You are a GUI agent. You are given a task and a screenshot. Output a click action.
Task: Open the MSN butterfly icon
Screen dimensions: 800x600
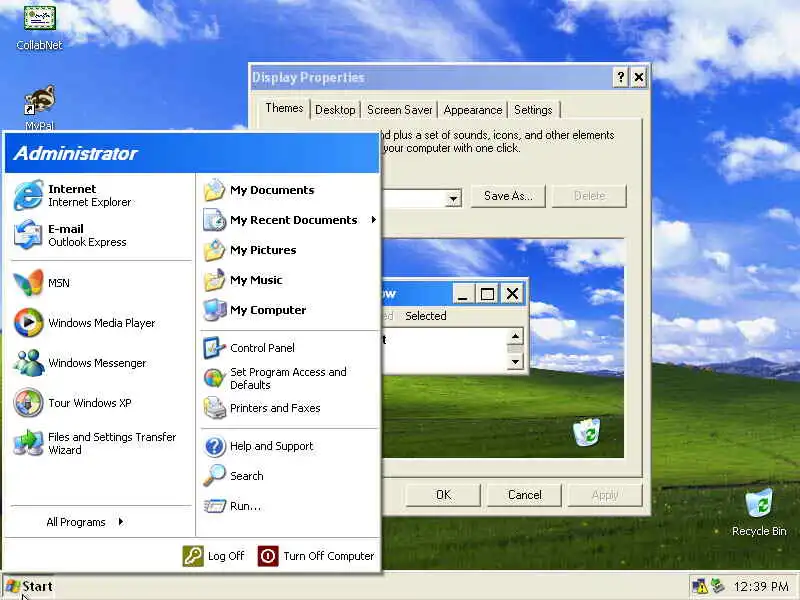tap(28, 283)
